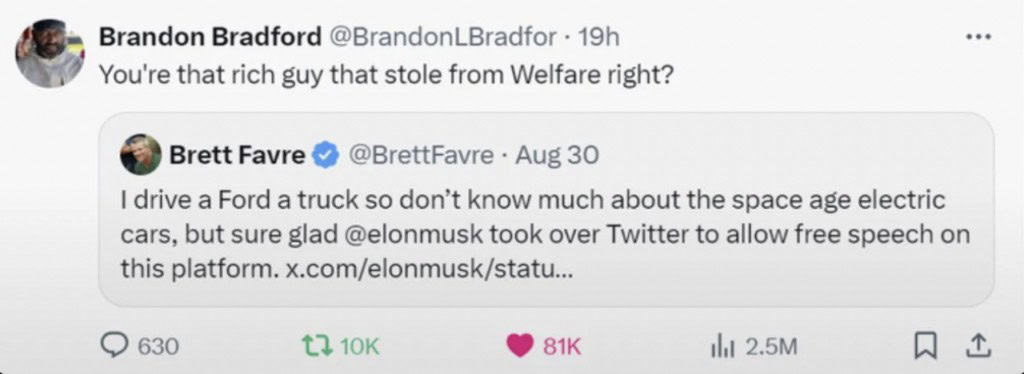Click the 2.5M views count
This screenshot has height=374, width=1024.
(x=770, y=347)
